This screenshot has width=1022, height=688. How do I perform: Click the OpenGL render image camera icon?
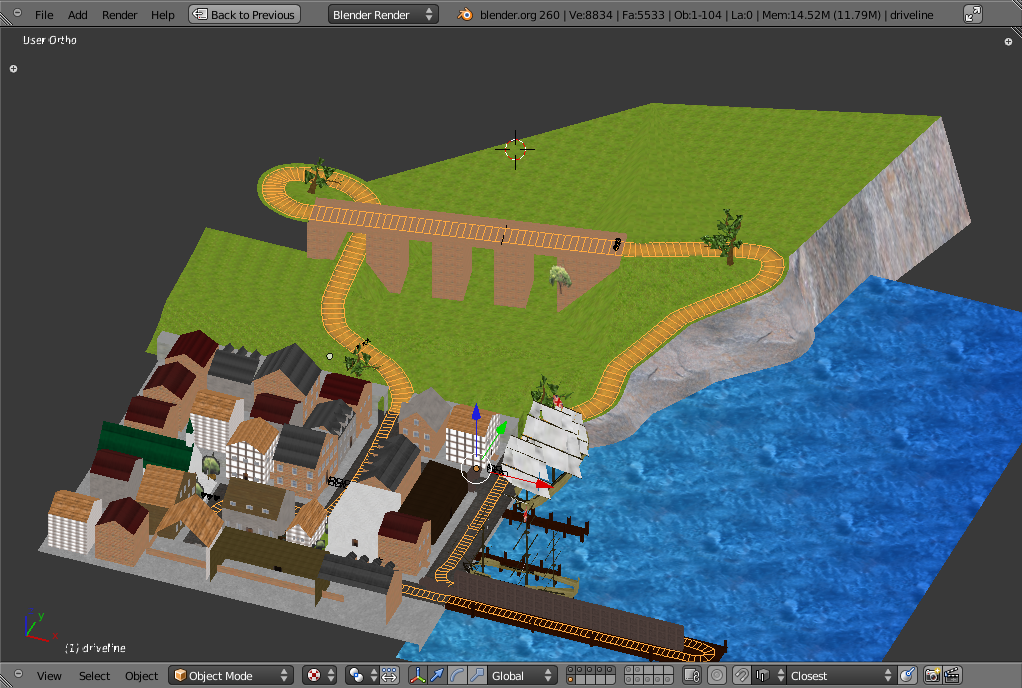click(x=932, y=676)
